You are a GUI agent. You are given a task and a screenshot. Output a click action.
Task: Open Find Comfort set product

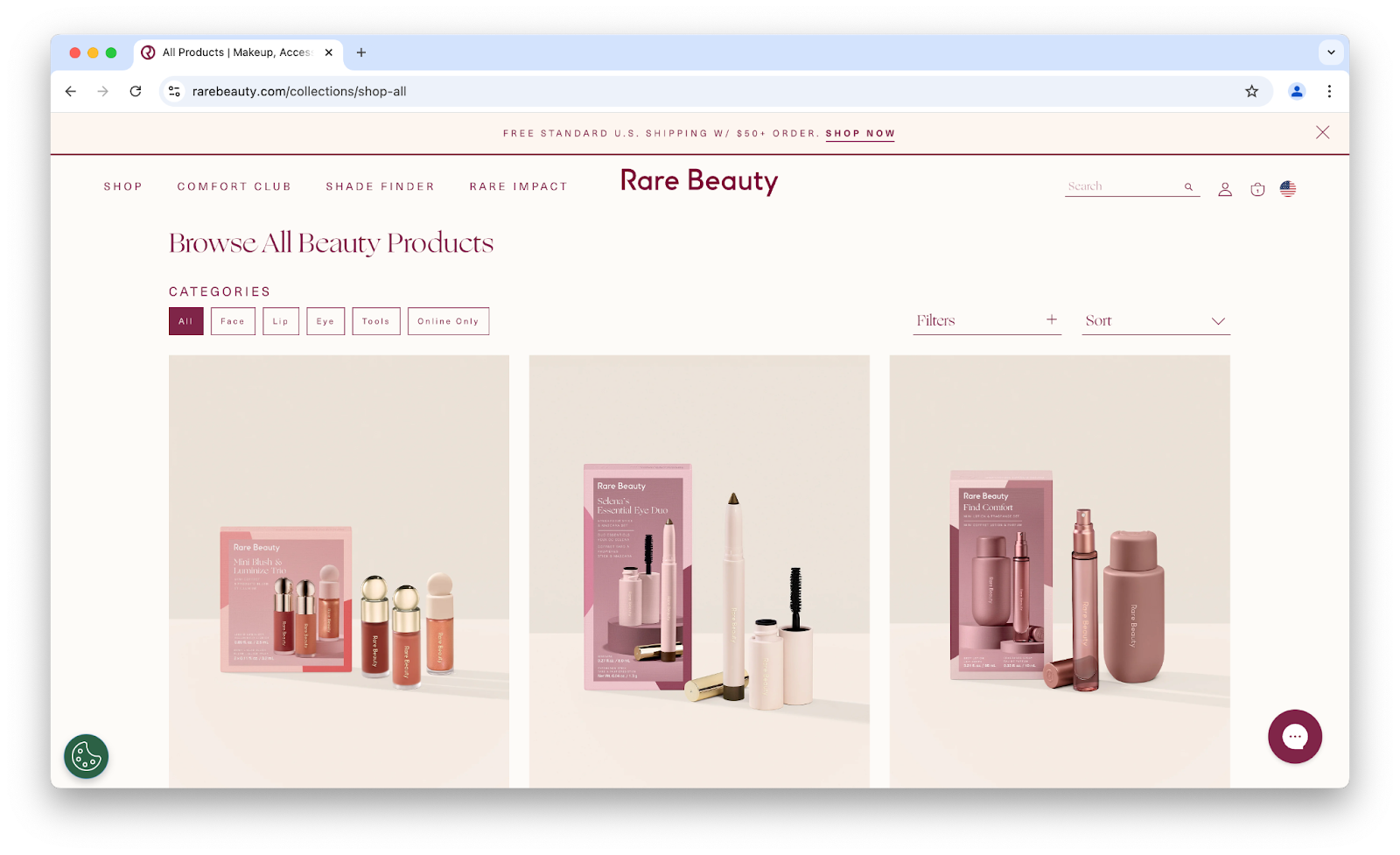1060,571
